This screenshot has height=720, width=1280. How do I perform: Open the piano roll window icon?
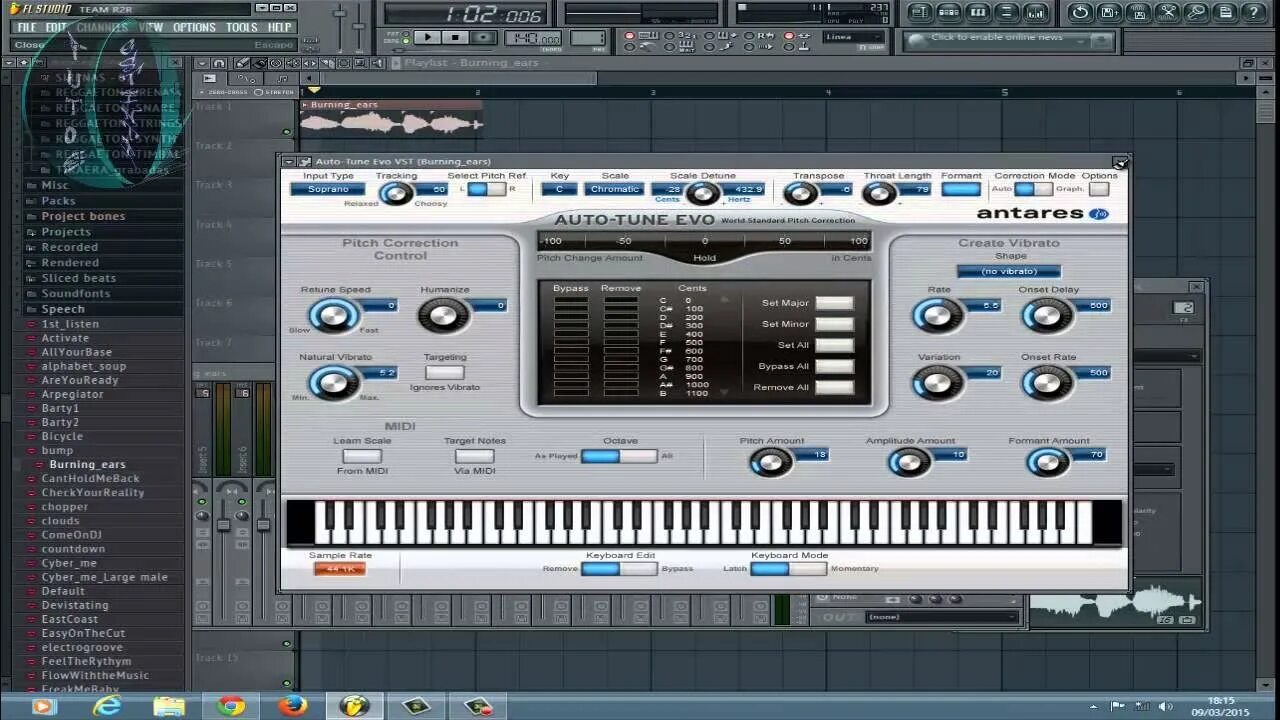click(978, 13)
